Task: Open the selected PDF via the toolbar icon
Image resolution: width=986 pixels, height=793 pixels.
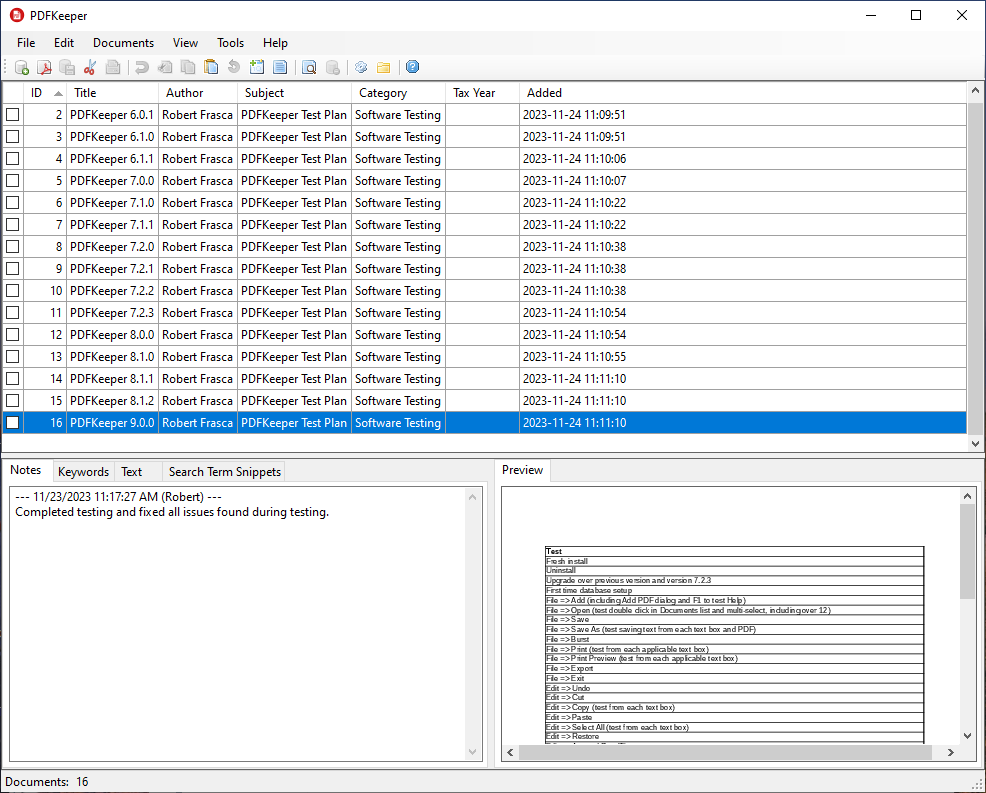Action: 44,67
